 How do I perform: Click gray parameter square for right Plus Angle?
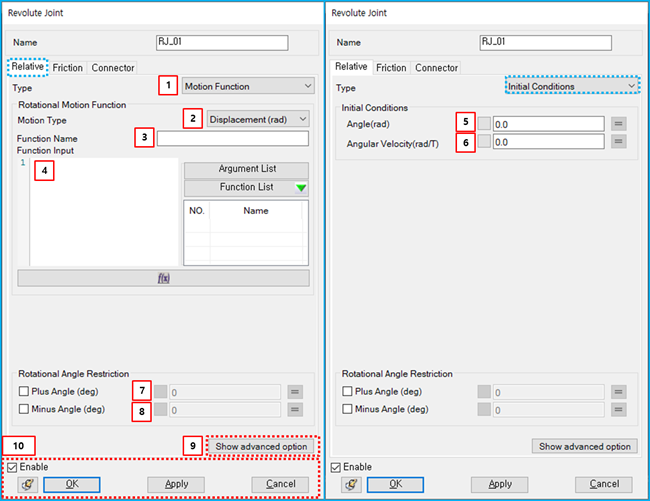(484, 392)
